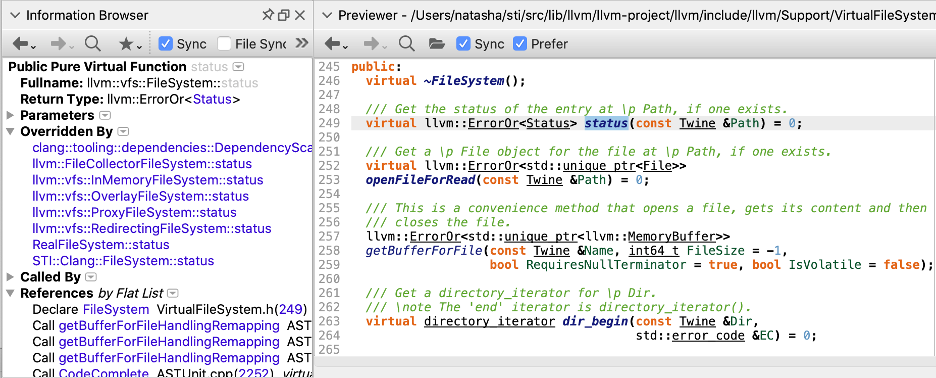
Task: Collapse the References section
Action: pos(11,293)
